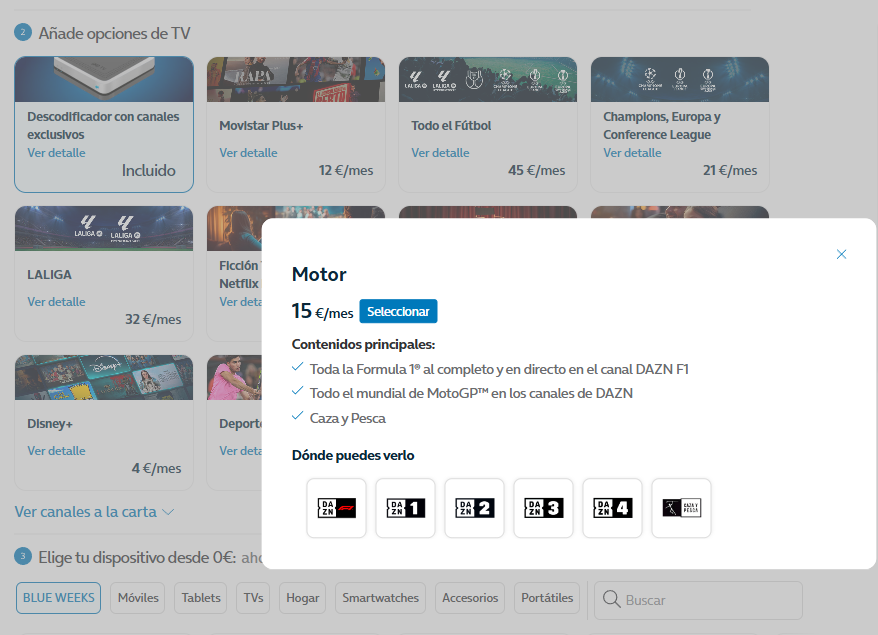The width and height of the screenshot is (878, 635).
Task: Select the Disney+ option card image
Action: (104, 377)
